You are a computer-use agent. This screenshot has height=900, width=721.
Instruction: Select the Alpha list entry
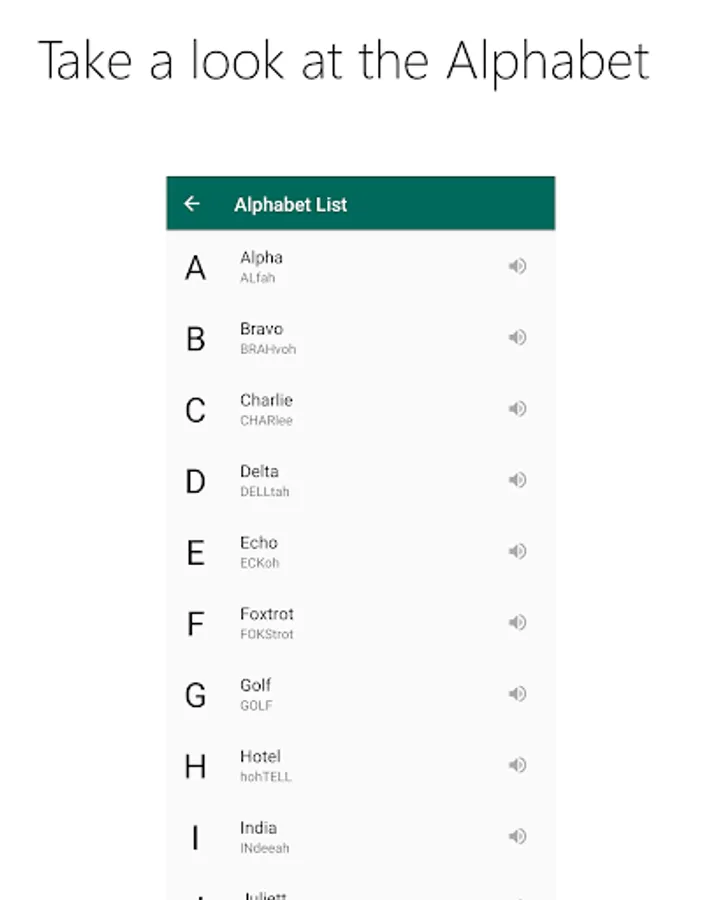click(x=360, y=267)
